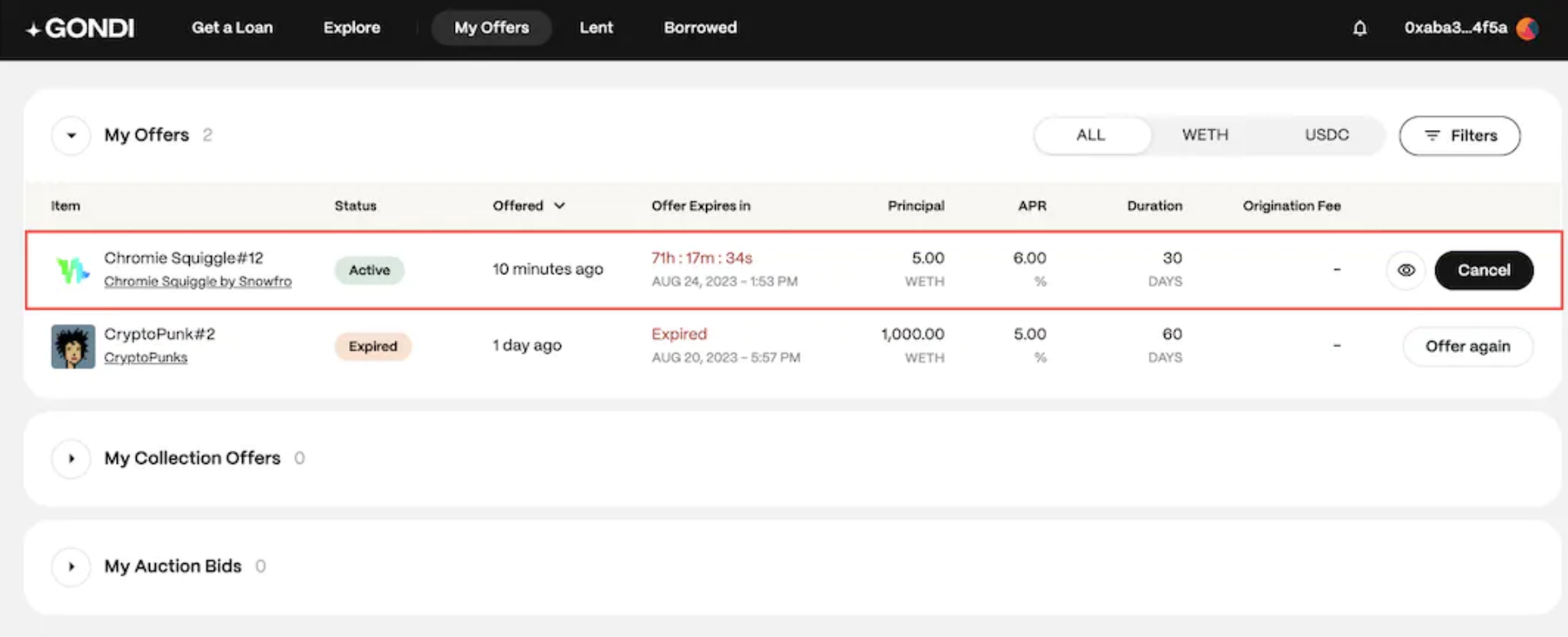1568x637 pixels.
Task: Click the wallet avatar icon
Action: [1527, 28]
